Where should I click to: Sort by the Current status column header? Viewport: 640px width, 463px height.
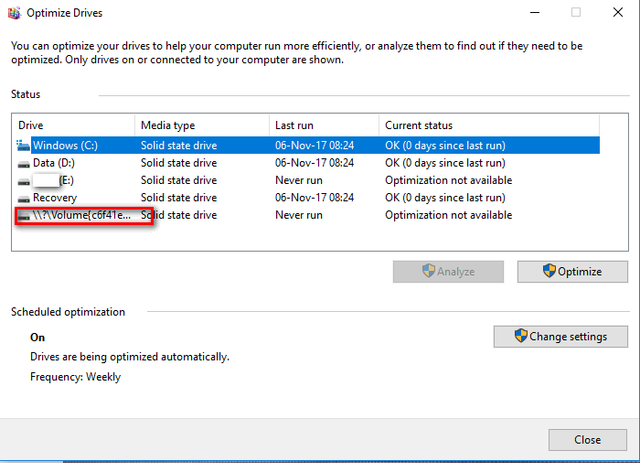[489, 125]
